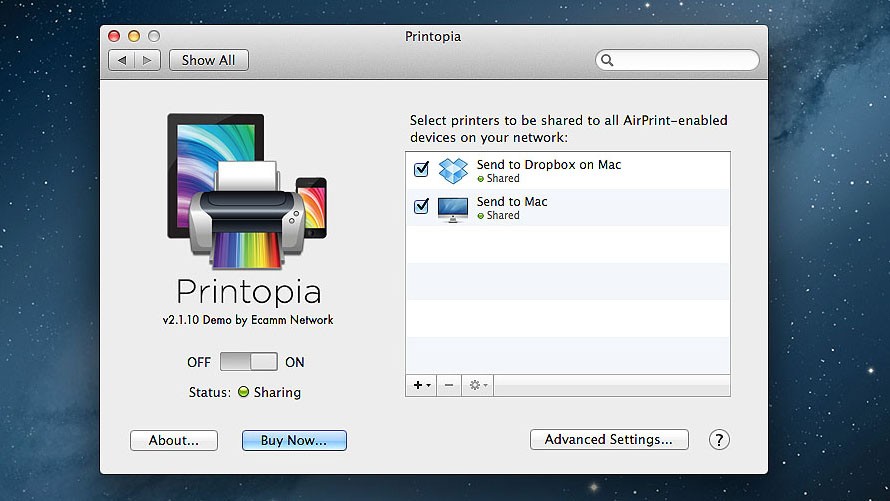Go forward with the right arrow
Screen dimensions: 890x501
pyautogui.click(x=147, y=60)
